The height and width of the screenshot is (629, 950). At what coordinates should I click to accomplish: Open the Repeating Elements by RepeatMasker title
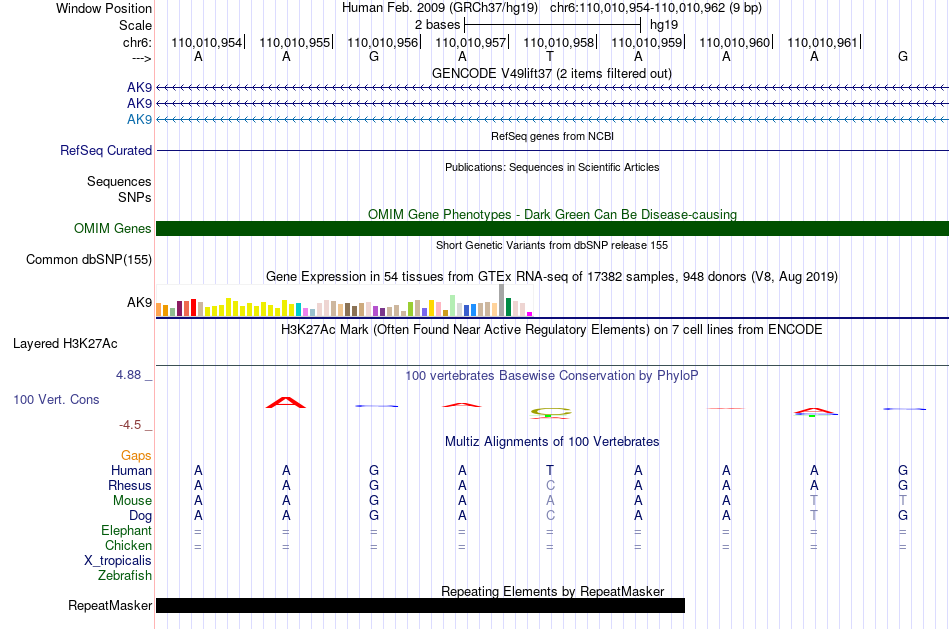552,591
